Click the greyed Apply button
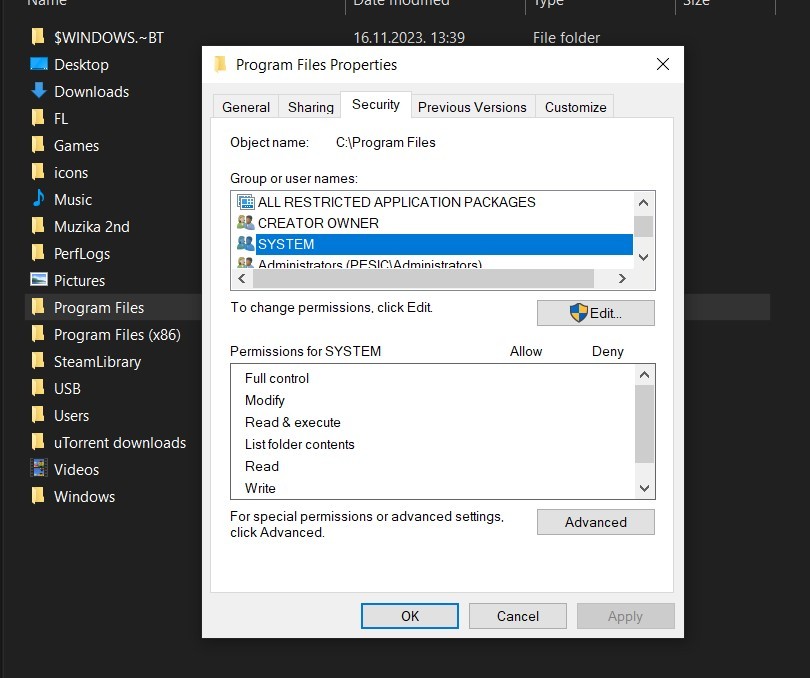 point(626,616)
